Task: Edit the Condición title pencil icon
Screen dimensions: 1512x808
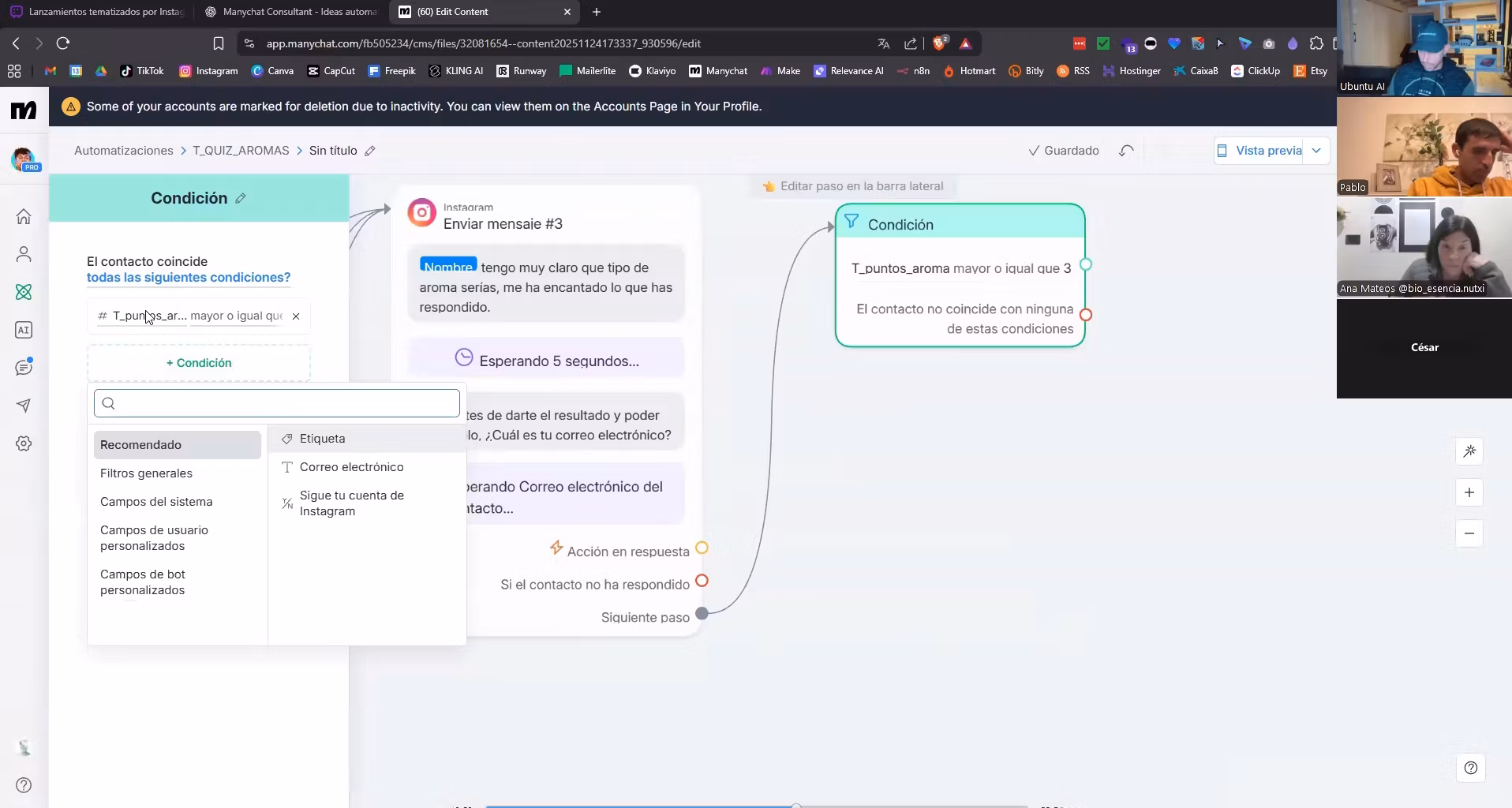Action: click(x=241, y=199)
